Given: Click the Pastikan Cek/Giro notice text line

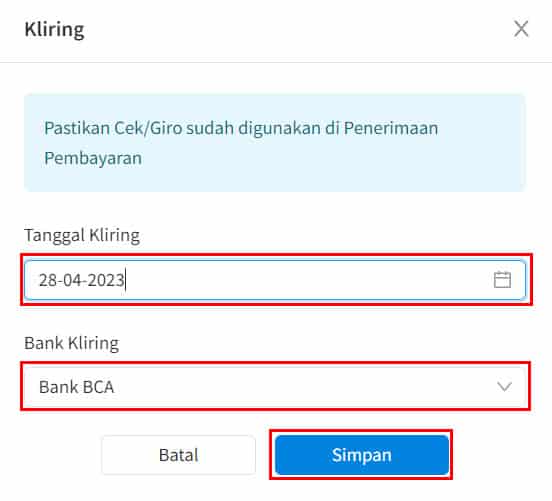Looking at the screenshot, I should click(241, 128).
